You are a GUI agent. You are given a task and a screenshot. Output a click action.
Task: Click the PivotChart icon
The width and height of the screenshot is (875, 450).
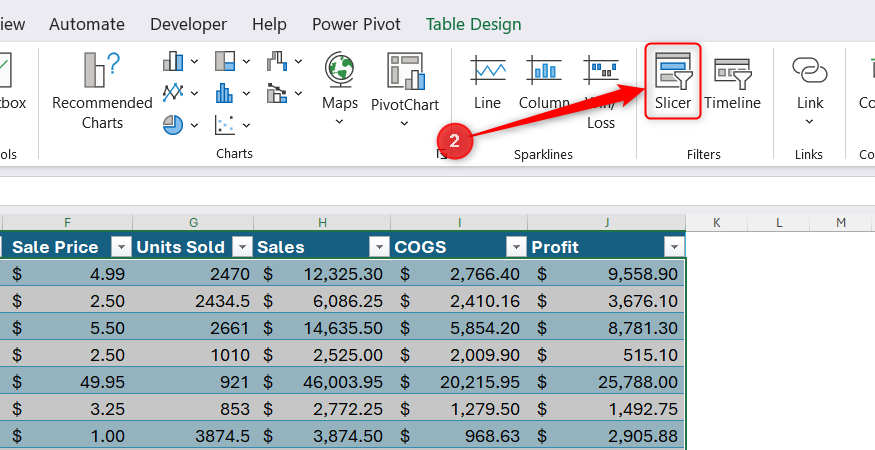405,71
